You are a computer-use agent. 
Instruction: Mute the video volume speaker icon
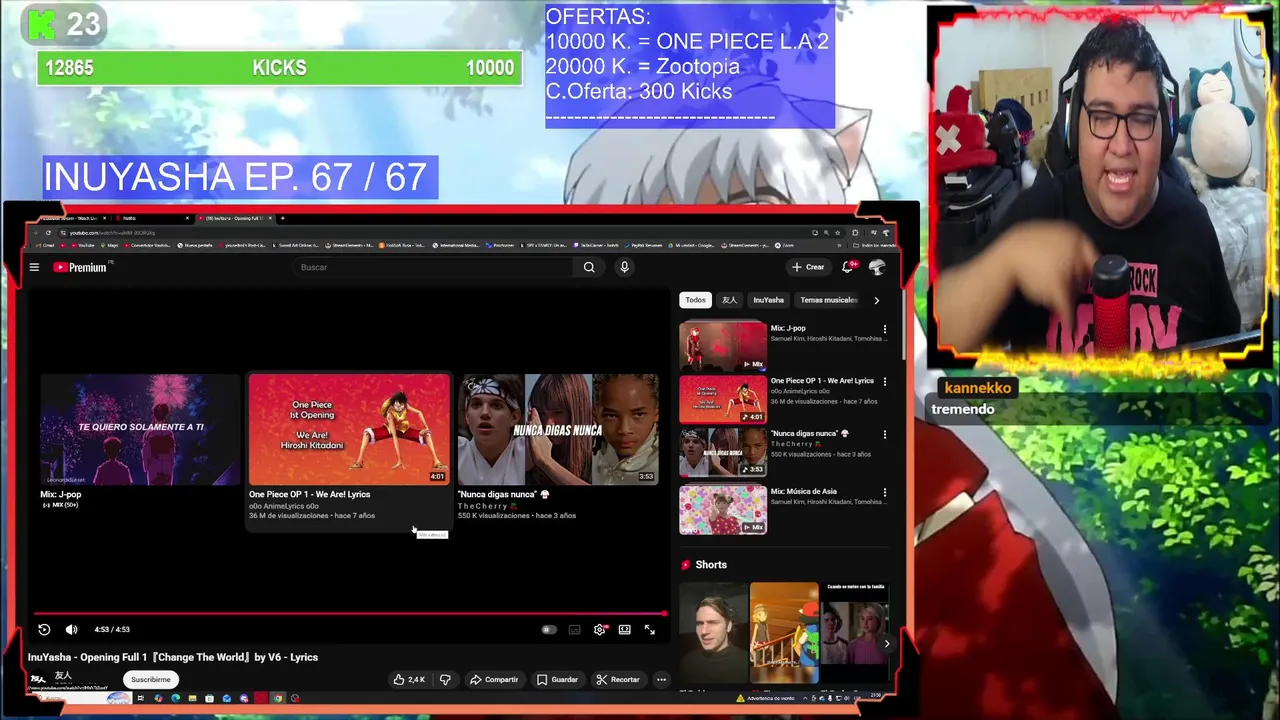click(x=71, y=629)
